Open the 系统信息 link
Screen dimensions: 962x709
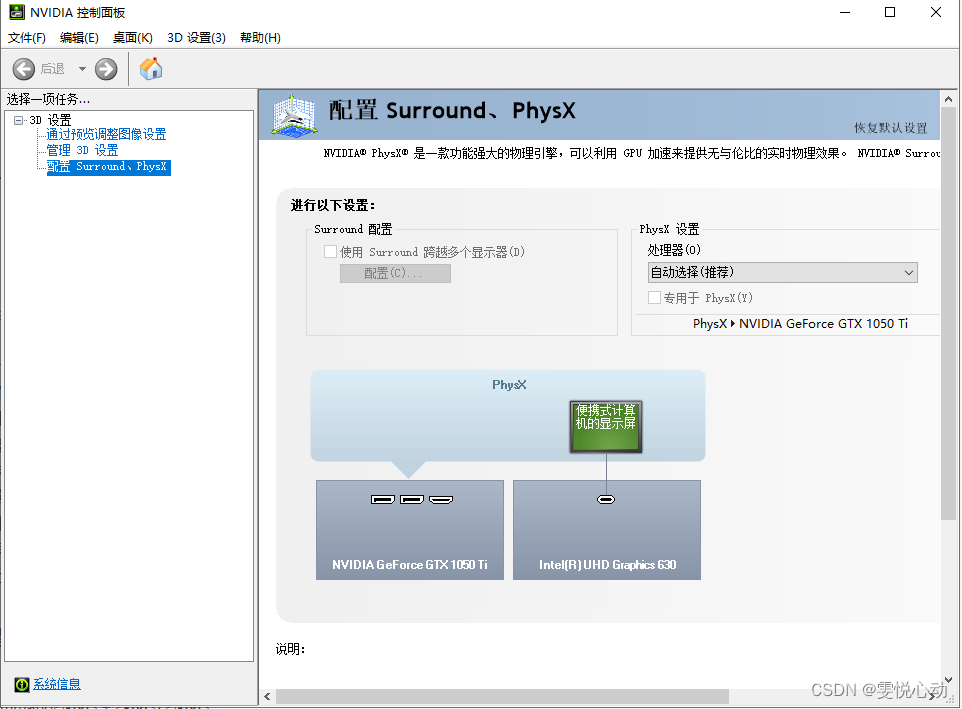[x=56, y=684]
